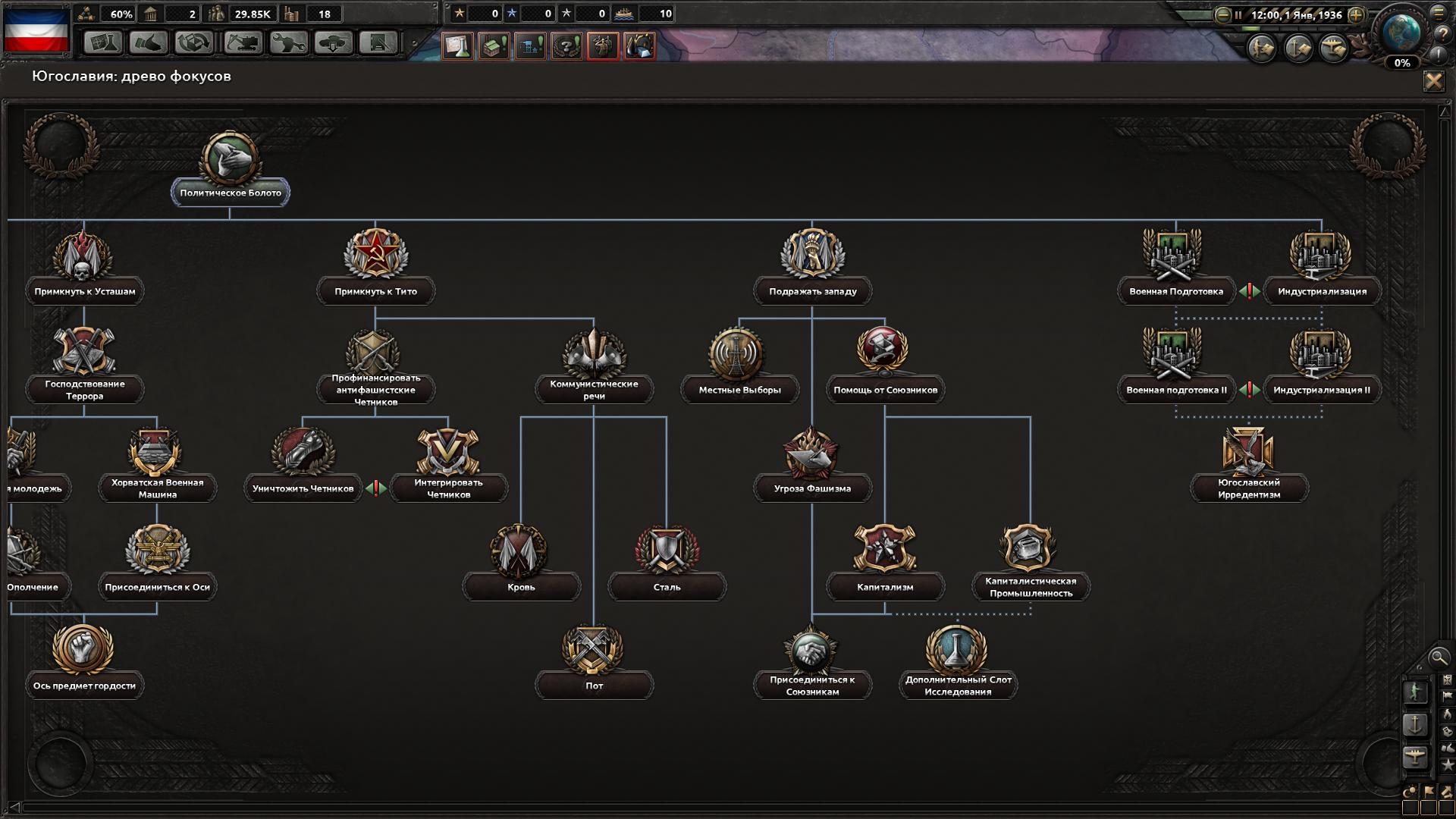Screen dimensions: 1456x819
Task: Open the Construction crane menu
Action: [x=243, y=42]
